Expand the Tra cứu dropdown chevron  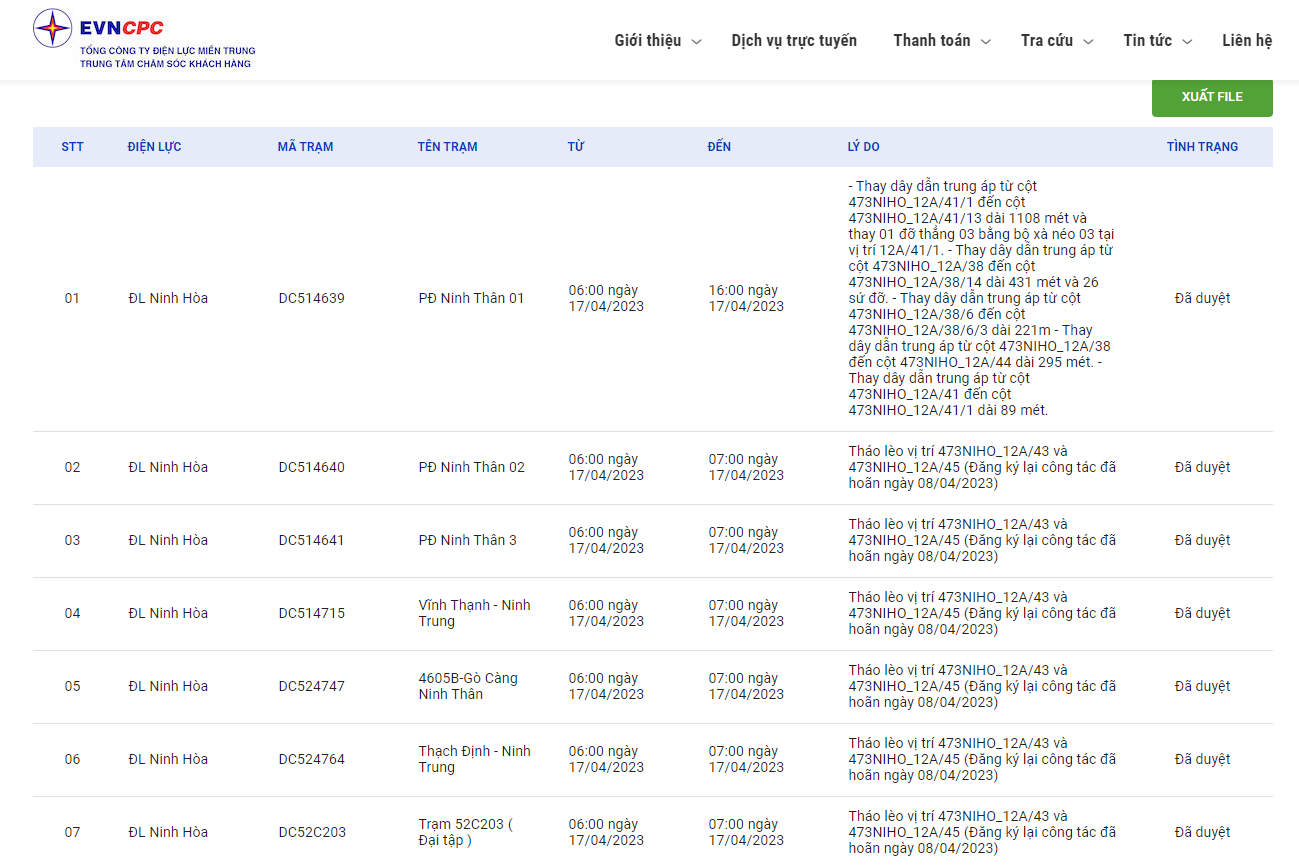click(x=1088, y=42)
